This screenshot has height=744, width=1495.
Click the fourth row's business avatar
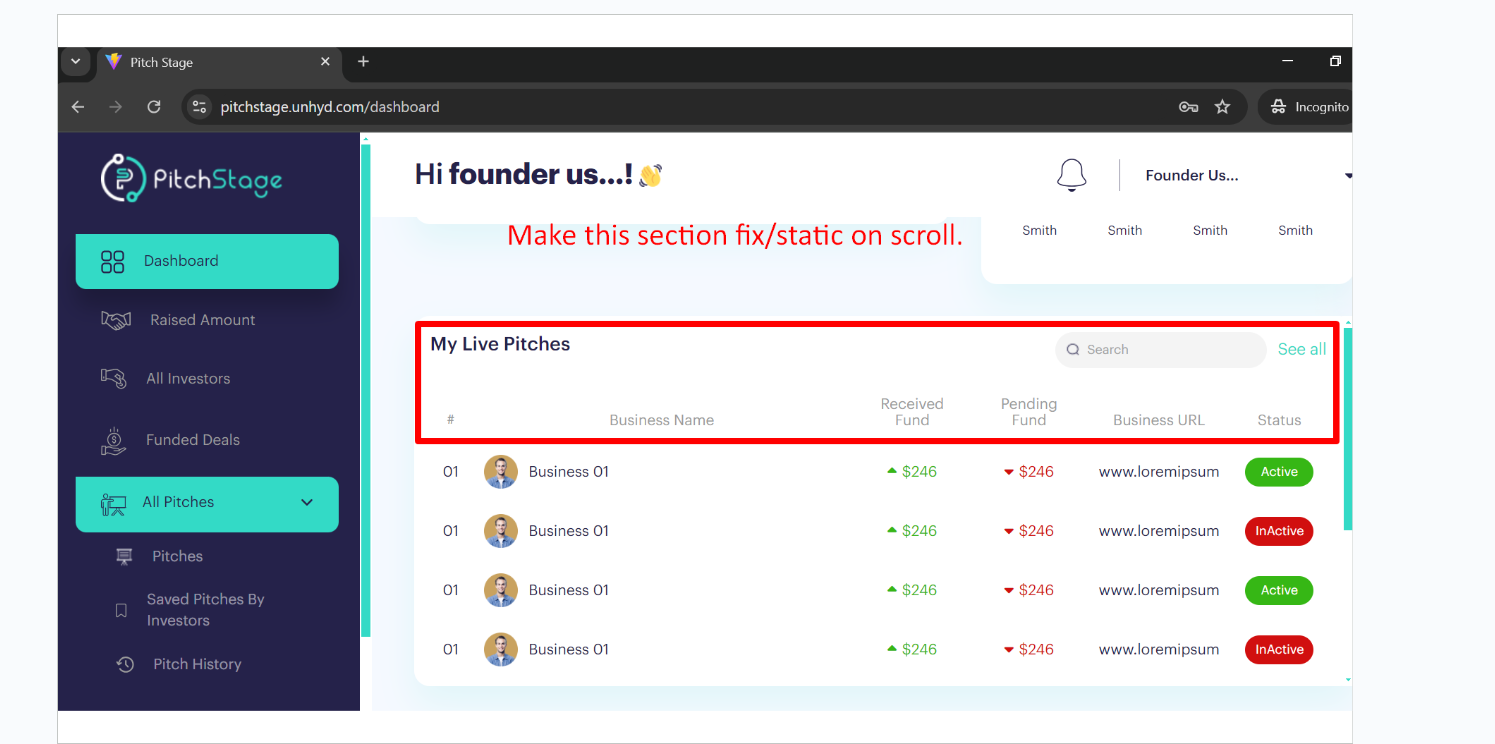[x=501, y=649]
